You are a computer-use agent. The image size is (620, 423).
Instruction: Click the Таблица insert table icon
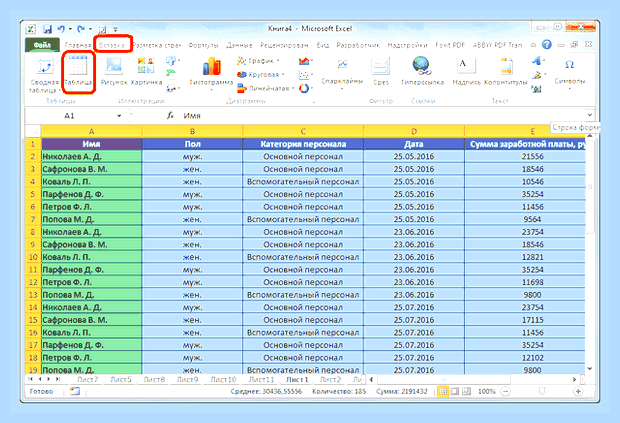coord(78,71)
